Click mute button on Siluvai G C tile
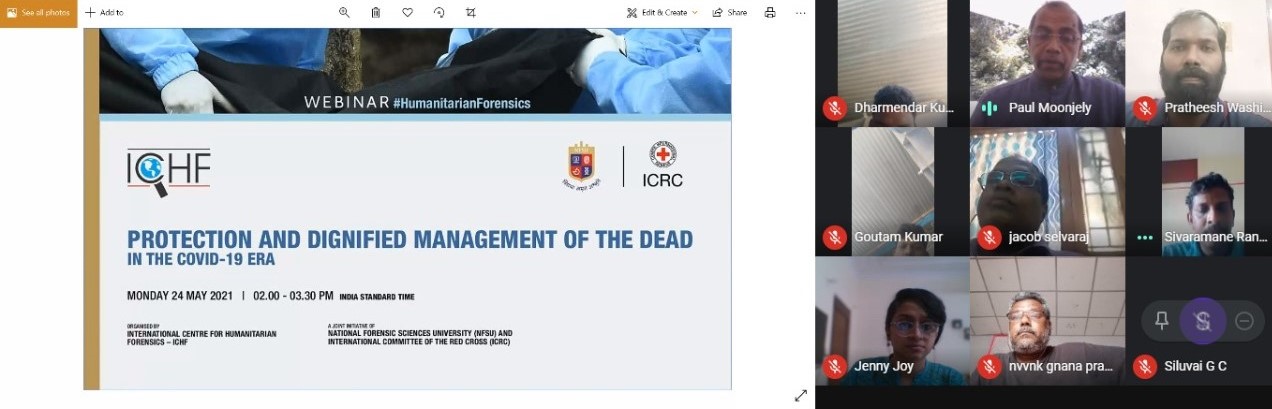Image resolution: width=1272 pixels, height=409 pixels. pos(1202,321)
